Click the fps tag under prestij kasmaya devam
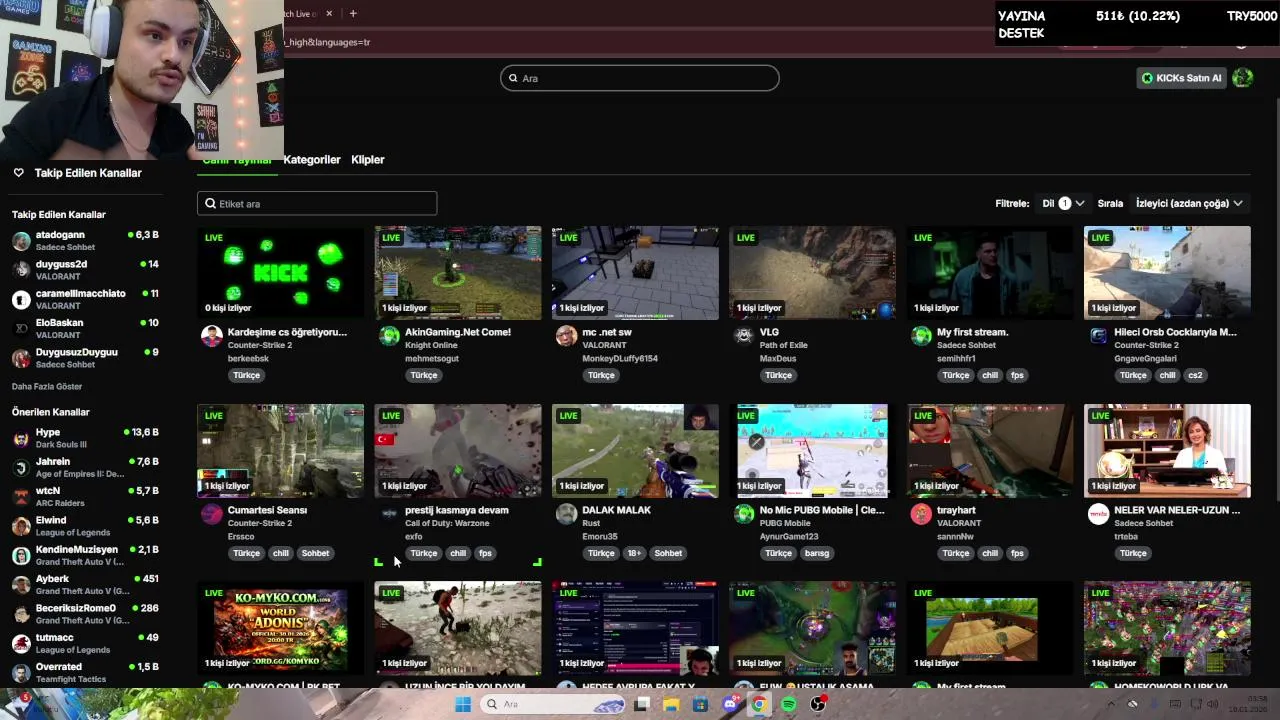 coord(485,553)
